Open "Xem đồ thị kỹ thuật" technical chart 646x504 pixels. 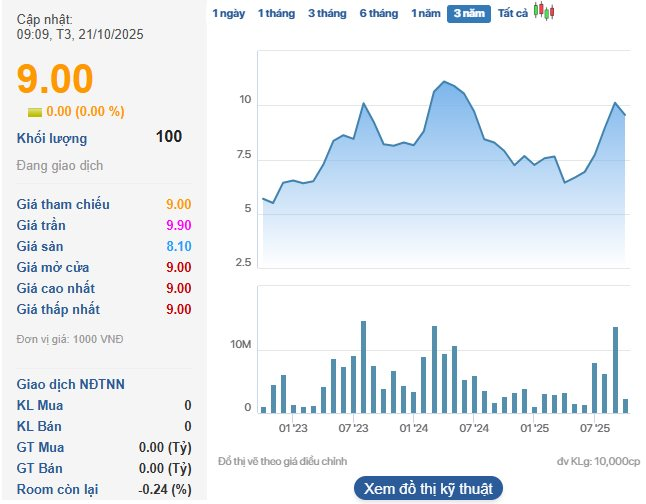428,488
